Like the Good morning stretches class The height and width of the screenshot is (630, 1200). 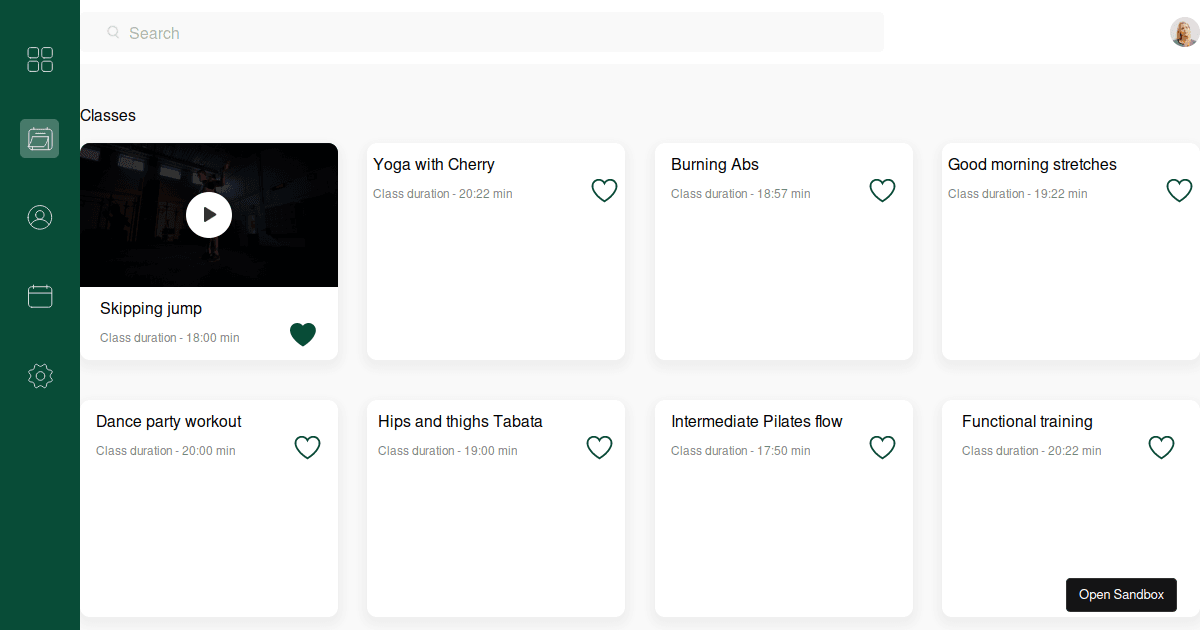pyautogui.click(x=1180, y=190)
